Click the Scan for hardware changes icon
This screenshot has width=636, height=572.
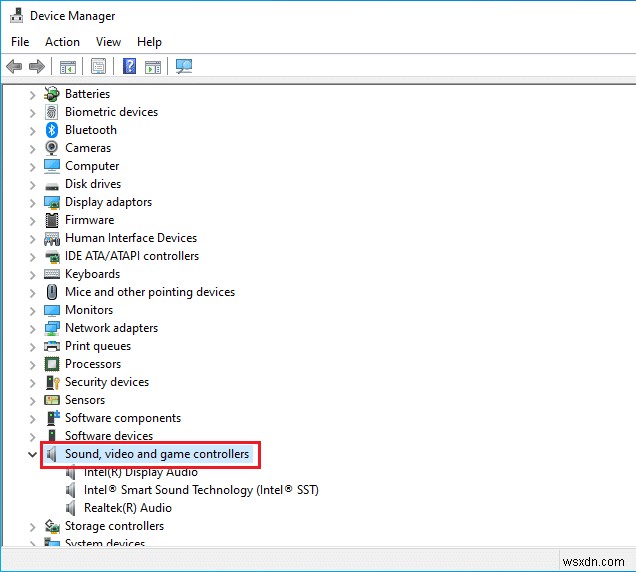point(184,66)
